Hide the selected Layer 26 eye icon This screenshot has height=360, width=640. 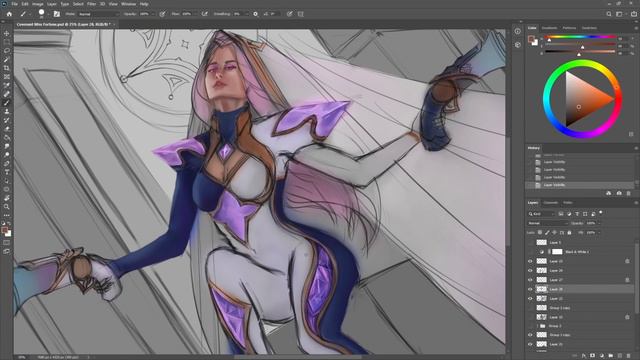(530, 289)
